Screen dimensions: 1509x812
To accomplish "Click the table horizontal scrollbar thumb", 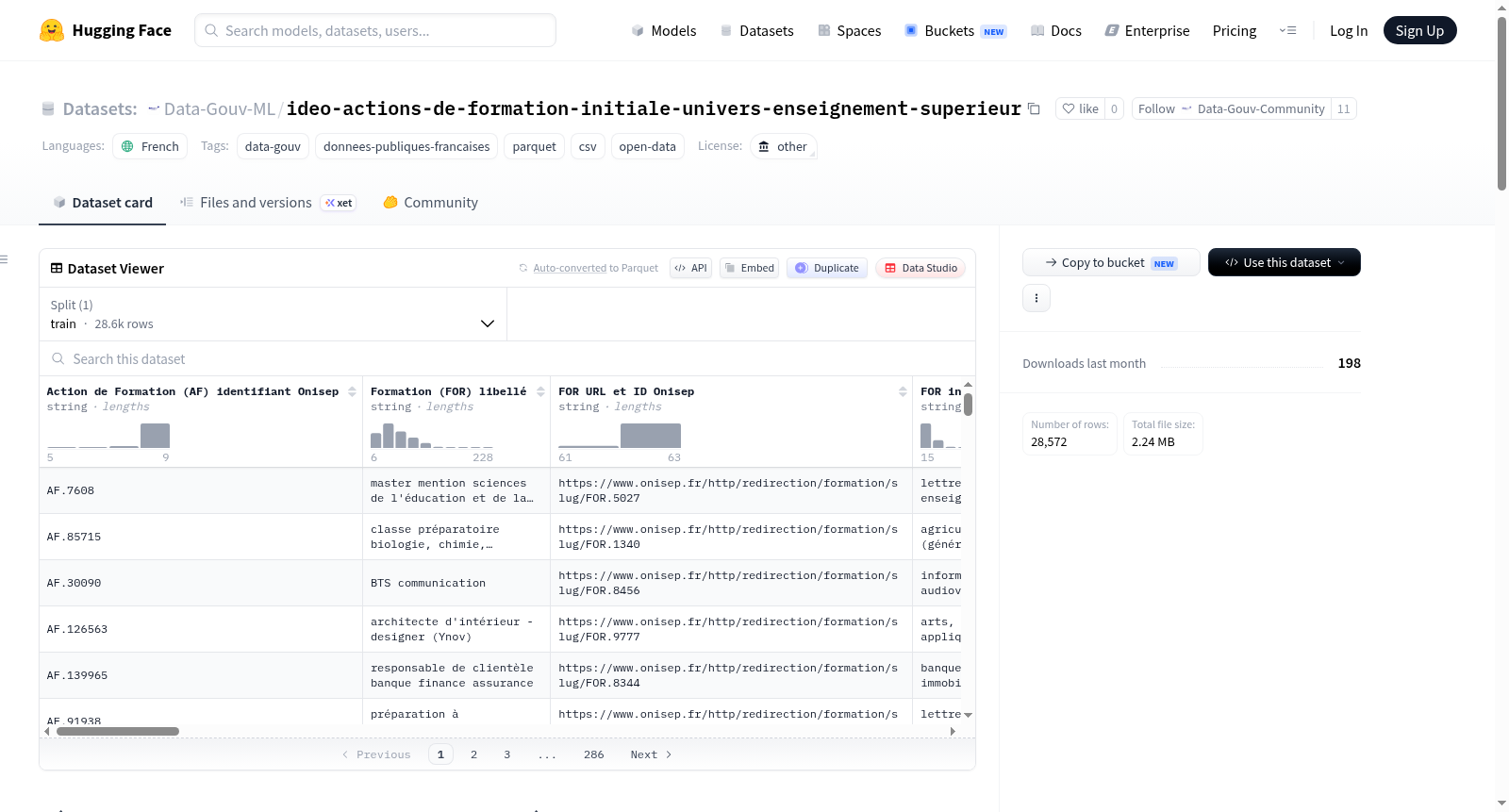I will [x=118, y=731].
